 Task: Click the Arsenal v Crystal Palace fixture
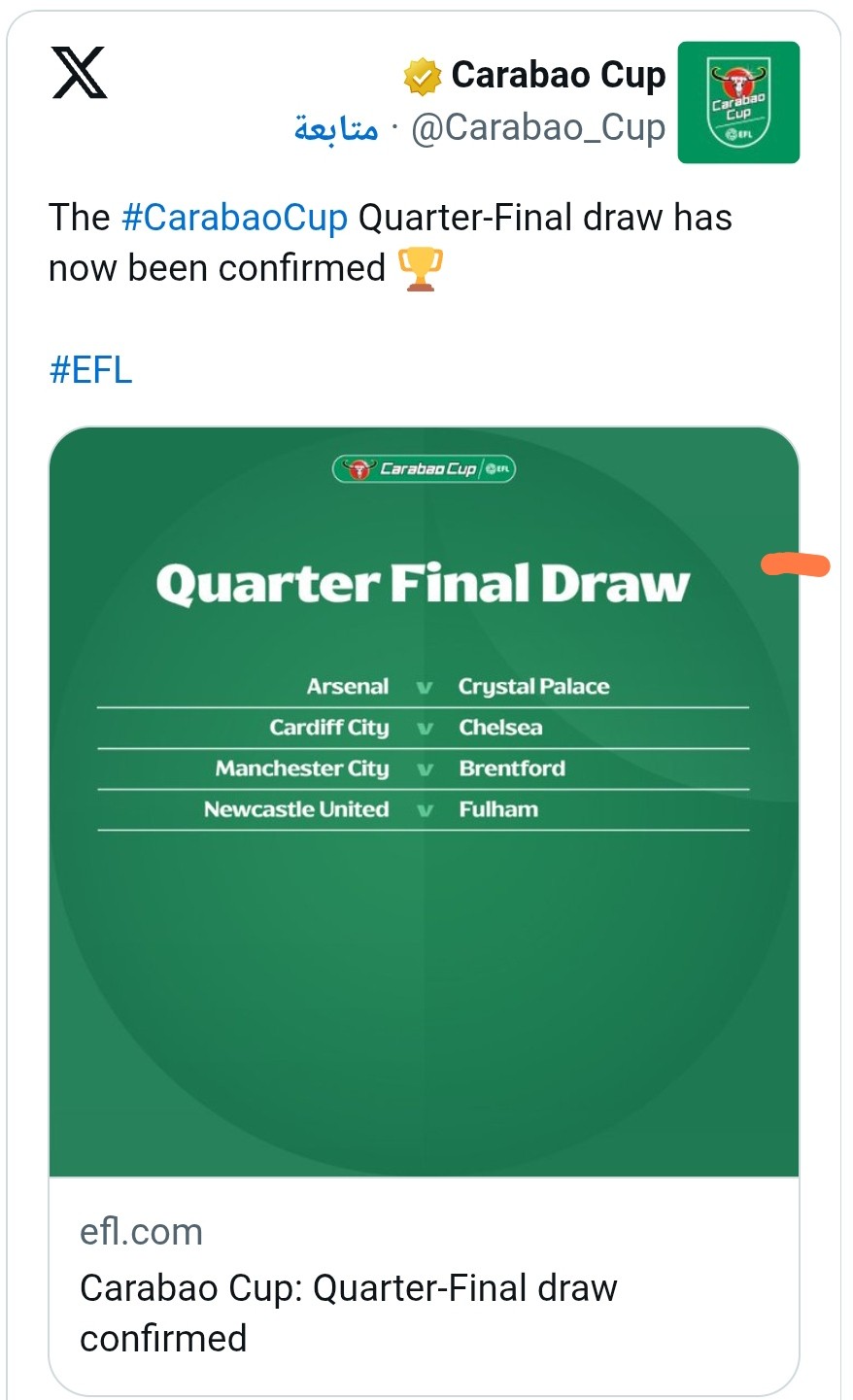pos(424,687)
